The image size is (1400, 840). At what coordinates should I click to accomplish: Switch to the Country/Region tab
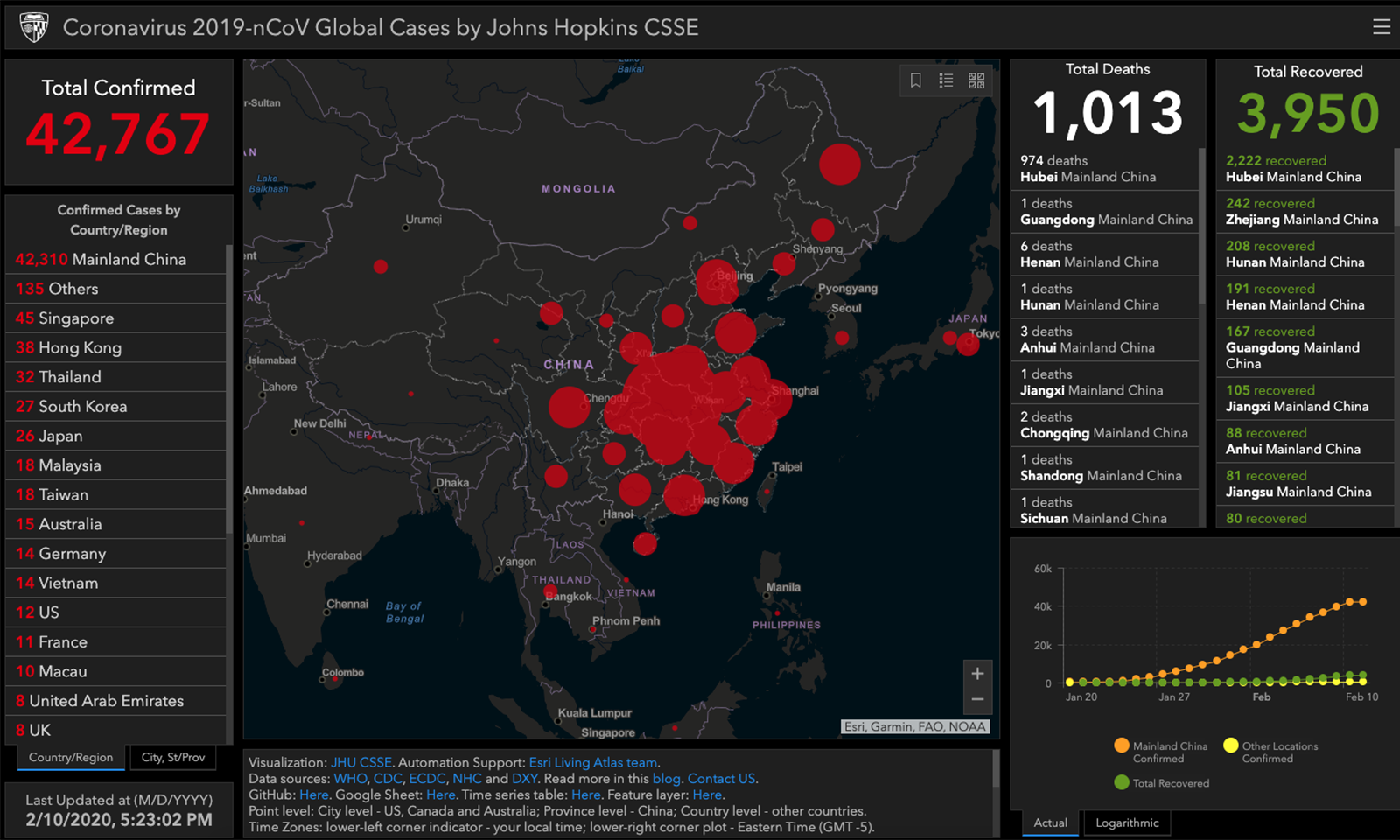tap(71, 758)
